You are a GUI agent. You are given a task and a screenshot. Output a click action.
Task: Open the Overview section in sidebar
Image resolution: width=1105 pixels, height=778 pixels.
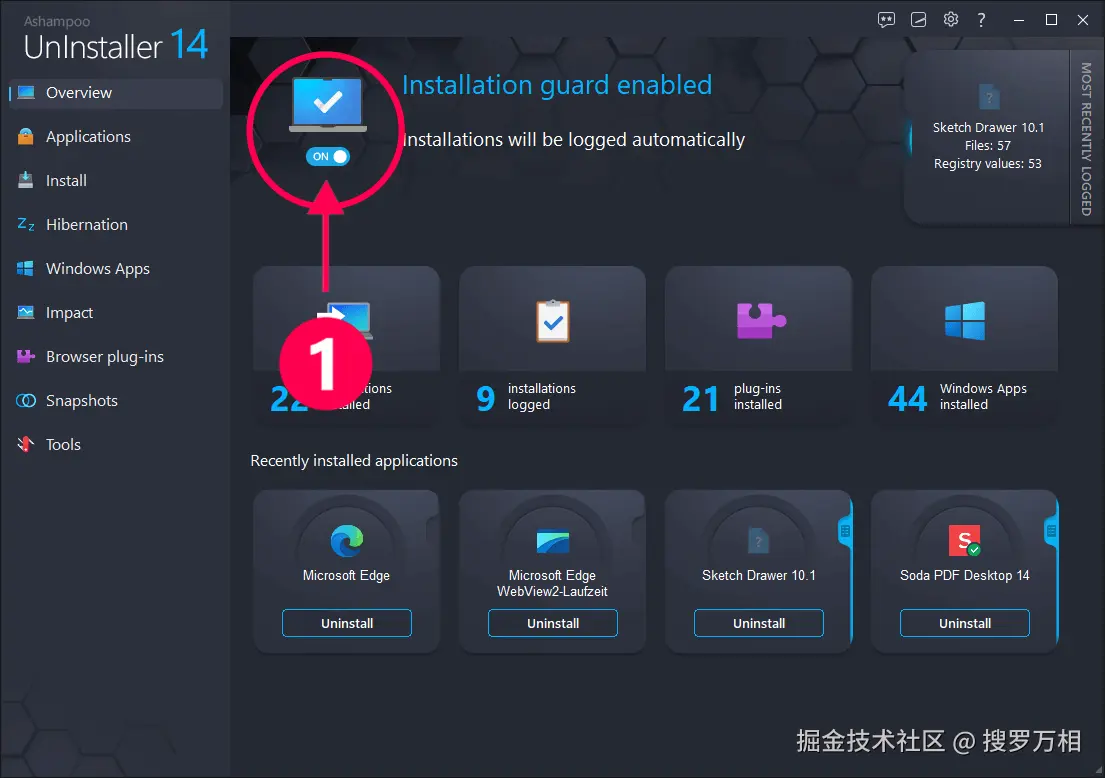coord(116,93)
